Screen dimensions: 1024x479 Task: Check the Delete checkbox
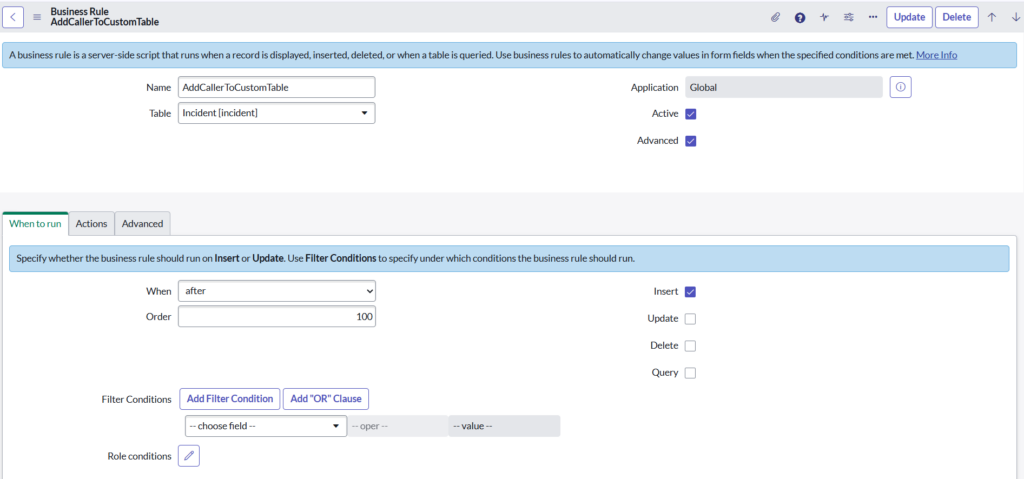690,346
